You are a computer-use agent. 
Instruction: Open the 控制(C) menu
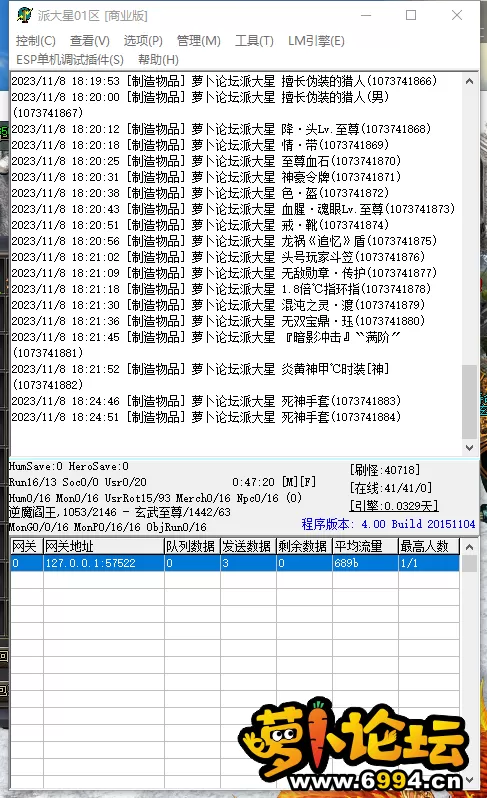[x=36, y=41]
